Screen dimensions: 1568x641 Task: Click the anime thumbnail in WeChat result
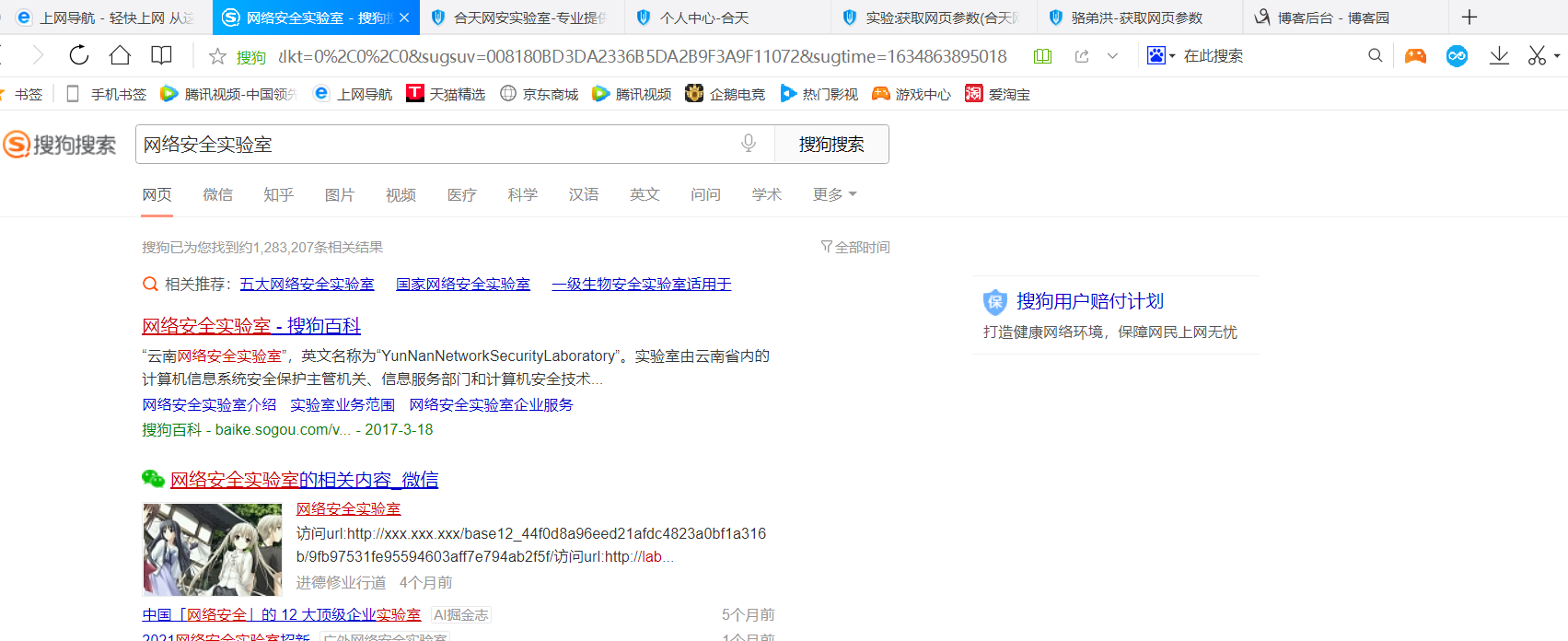click(x=213, y=549)
